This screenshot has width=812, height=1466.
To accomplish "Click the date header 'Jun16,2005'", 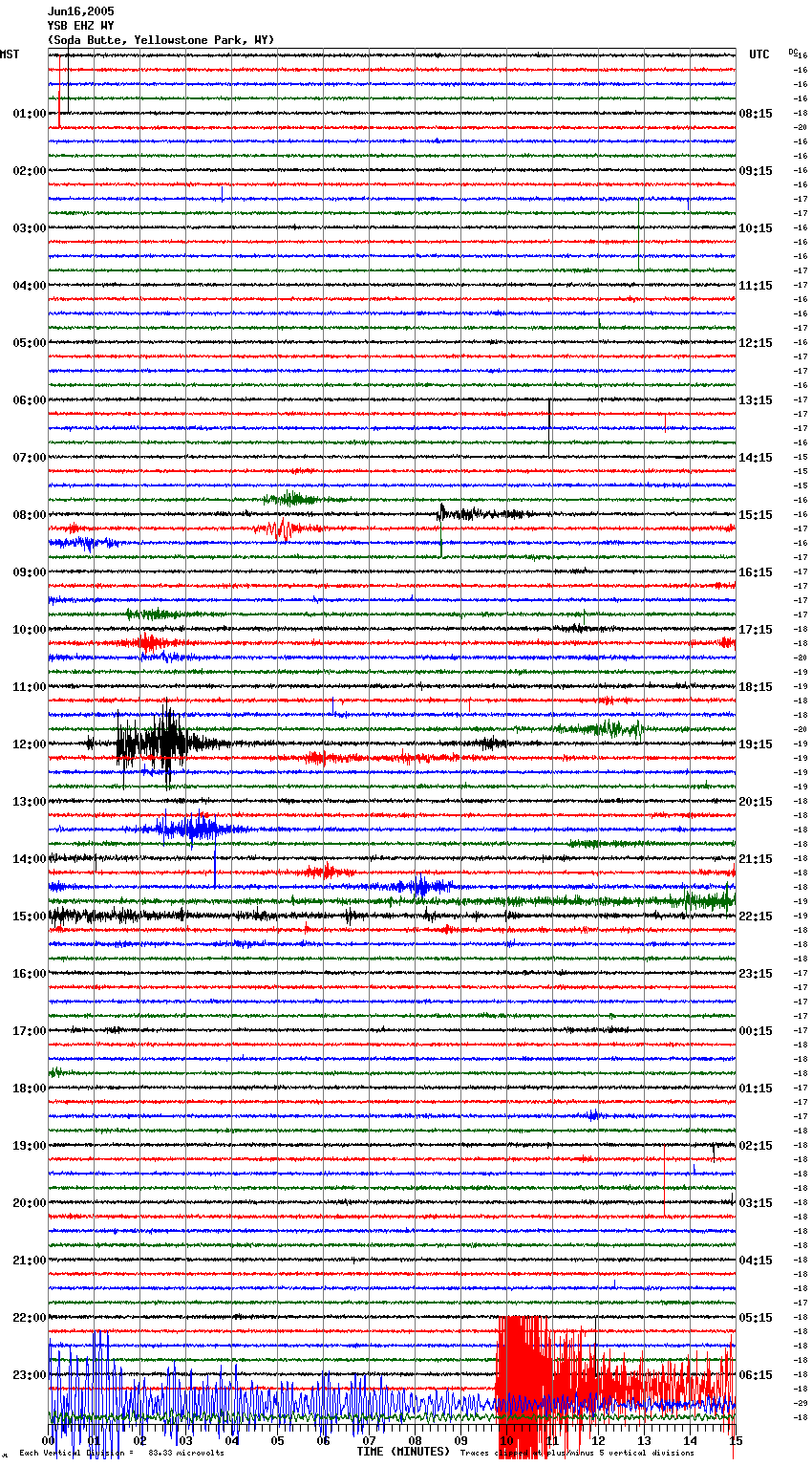I will pyautogui.click(x=80, y=11).
